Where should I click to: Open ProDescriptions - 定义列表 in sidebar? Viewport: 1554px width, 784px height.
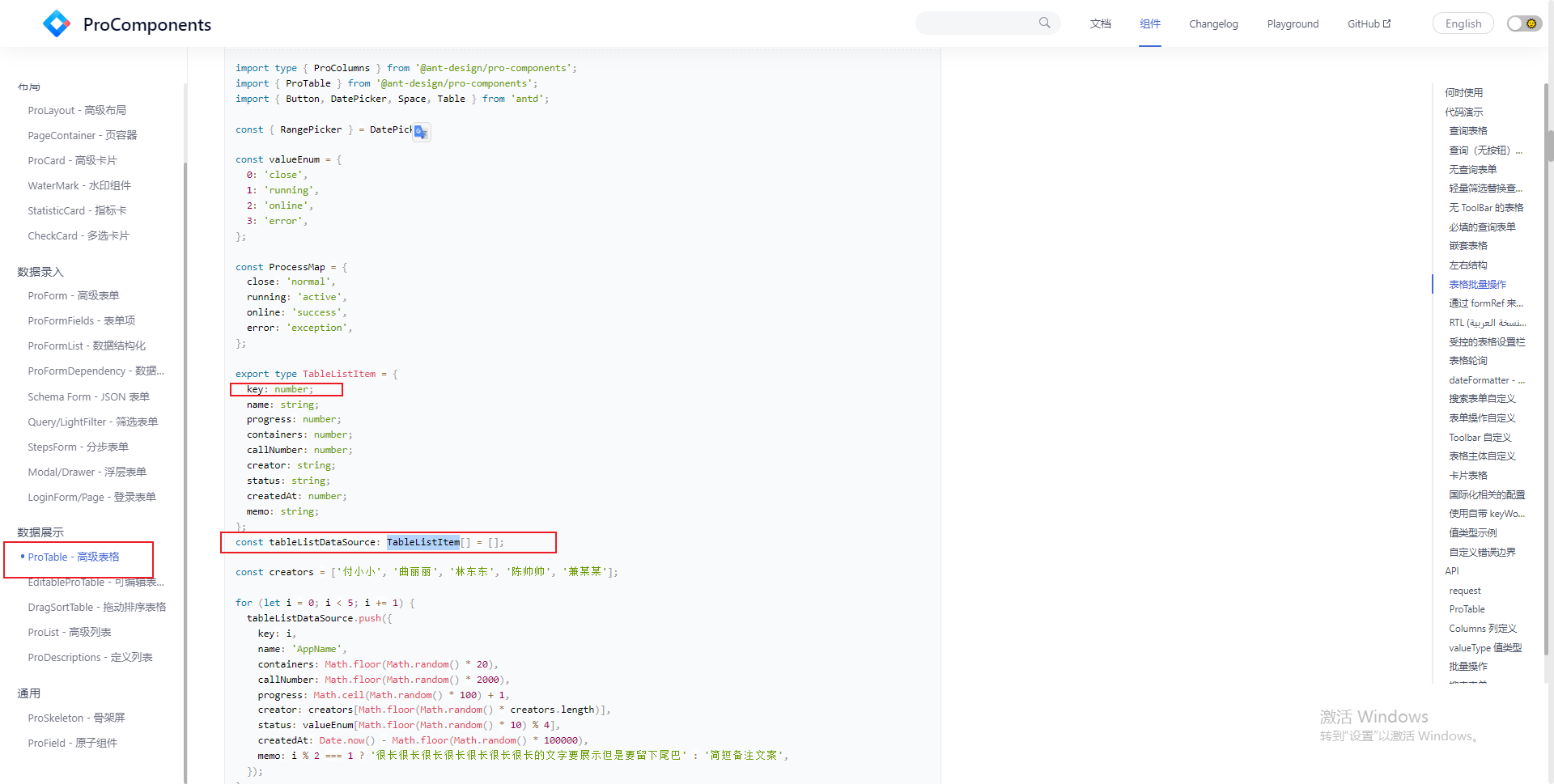pos(90,657)
